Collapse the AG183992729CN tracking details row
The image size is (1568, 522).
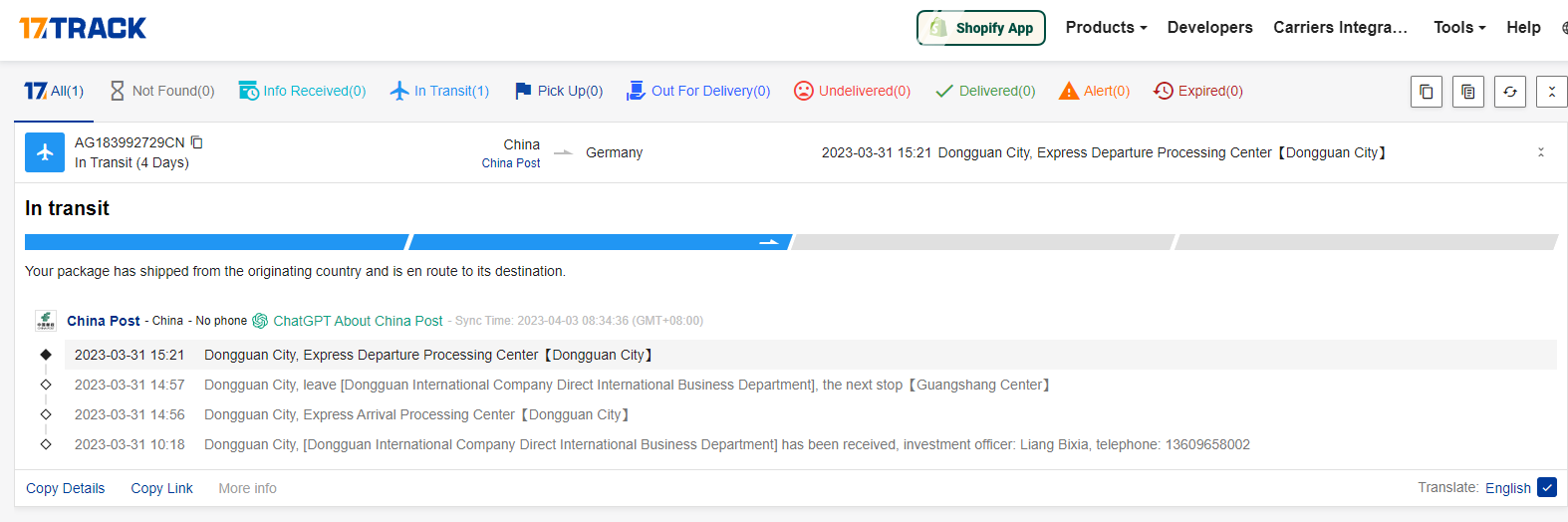coord(1540,152)
